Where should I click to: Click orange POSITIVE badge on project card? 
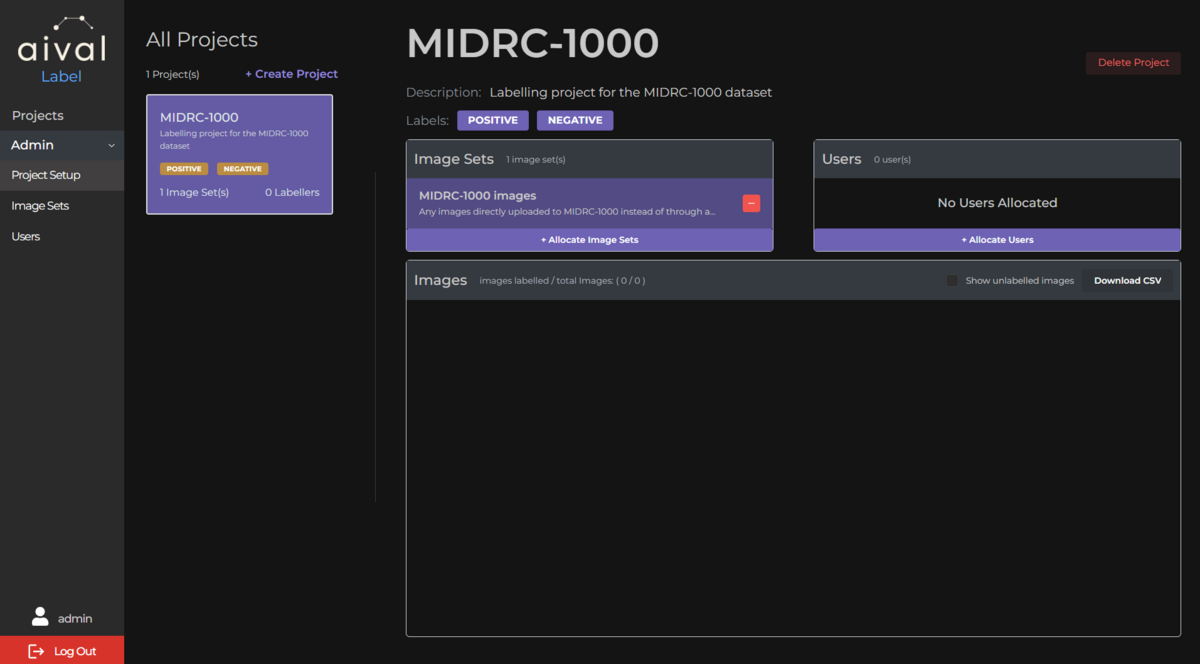coord(184,169)
